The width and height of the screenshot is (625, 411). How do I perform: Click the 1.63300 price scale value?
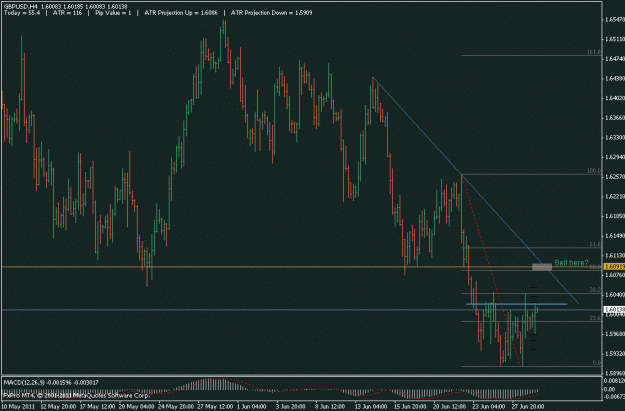(615, 137)
